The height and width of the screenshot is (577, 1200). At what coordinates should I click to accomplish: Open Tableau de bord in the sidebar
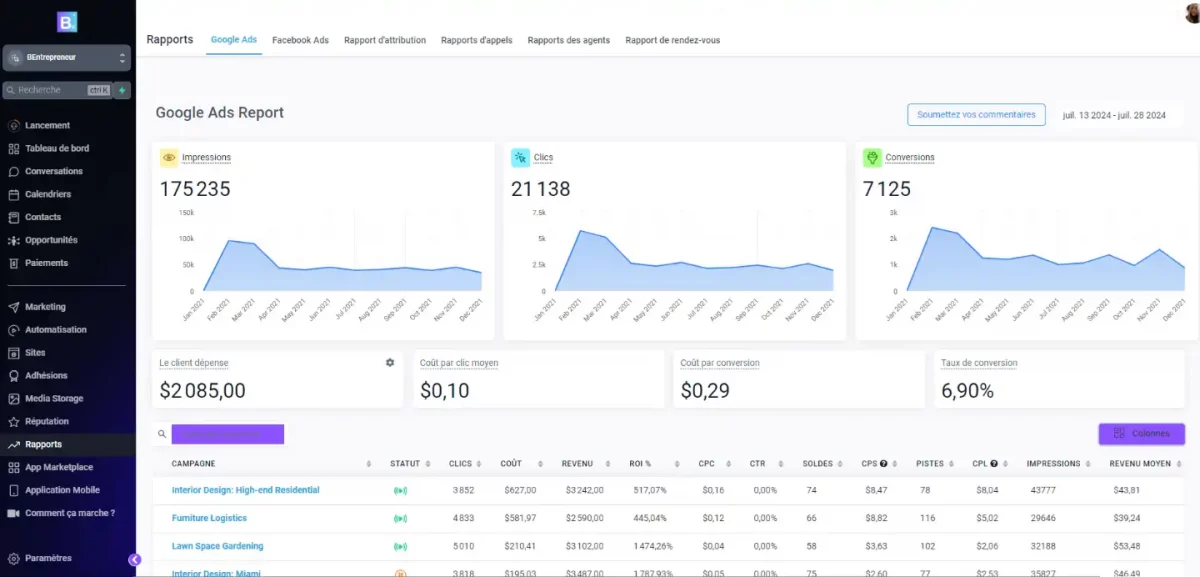click(56, 148)
